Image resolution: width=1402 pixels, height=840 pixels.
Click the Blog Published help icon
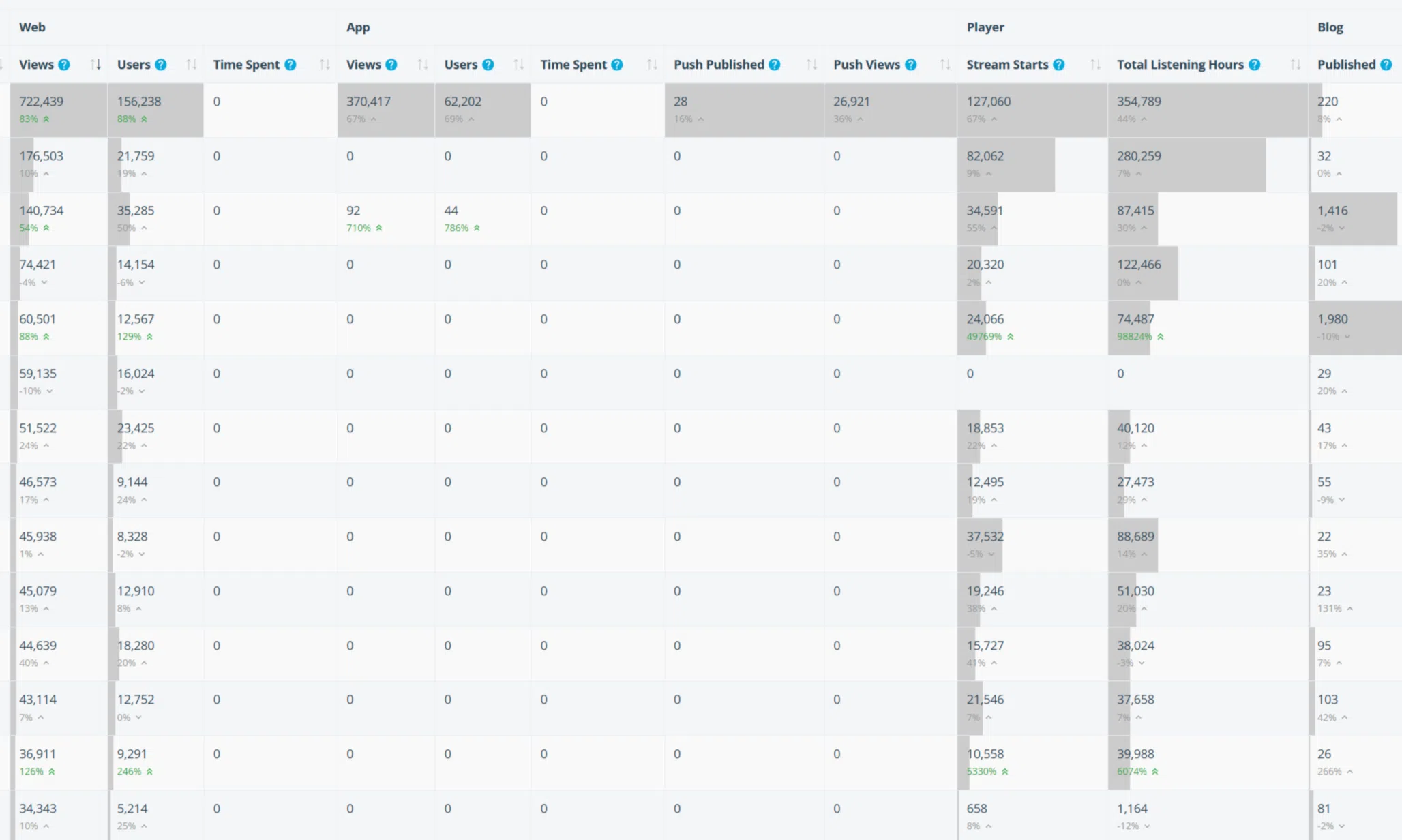(1386, 65)
